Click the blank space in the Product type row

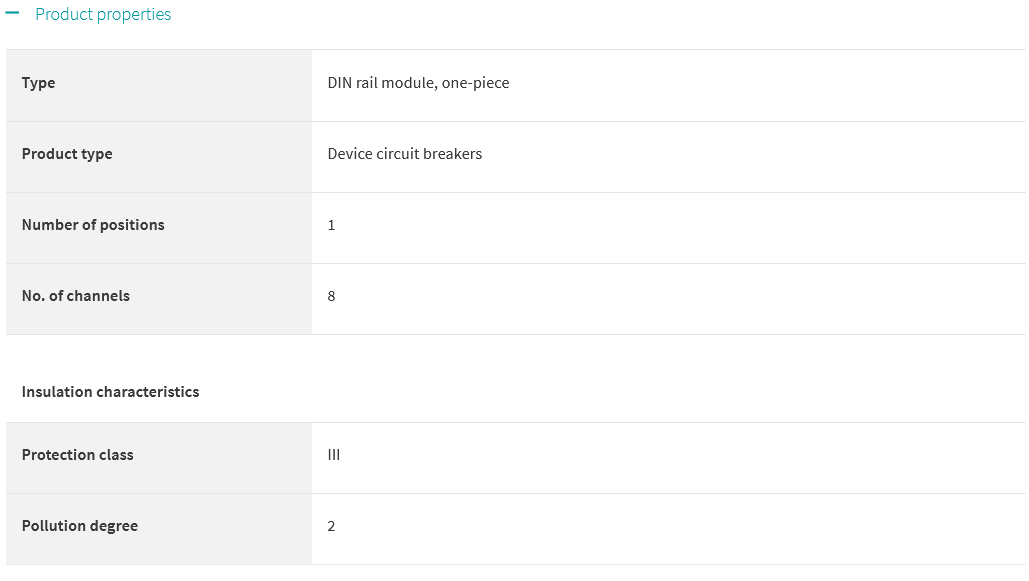point(753,157)
